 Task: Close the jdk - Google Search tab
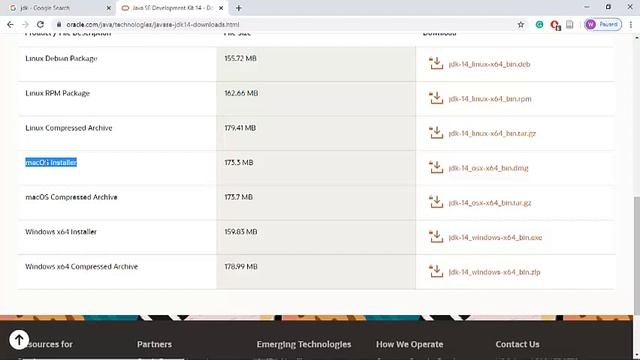click(x=109, y=8)
